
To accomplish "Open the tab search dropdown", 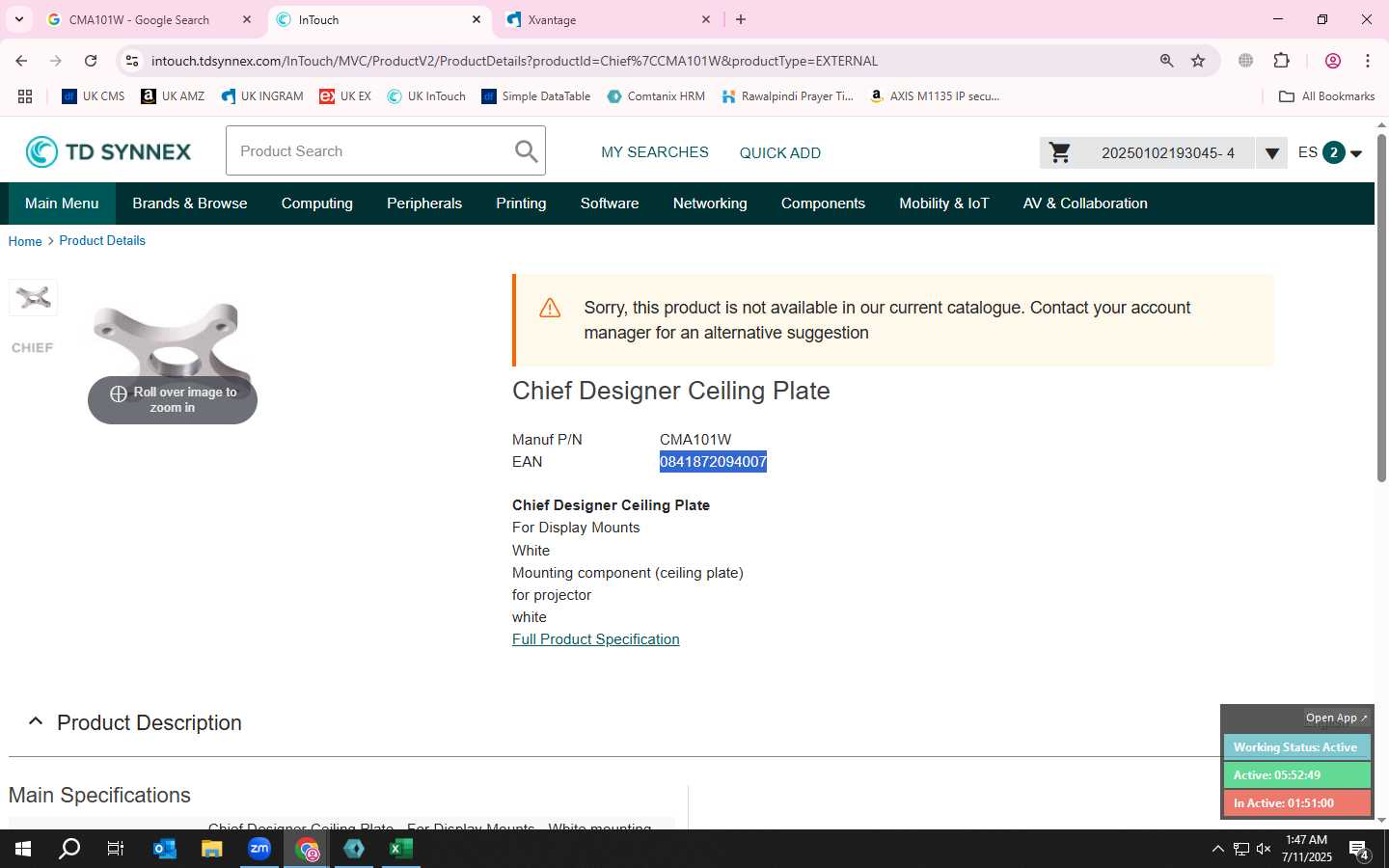I will [18, 19].
